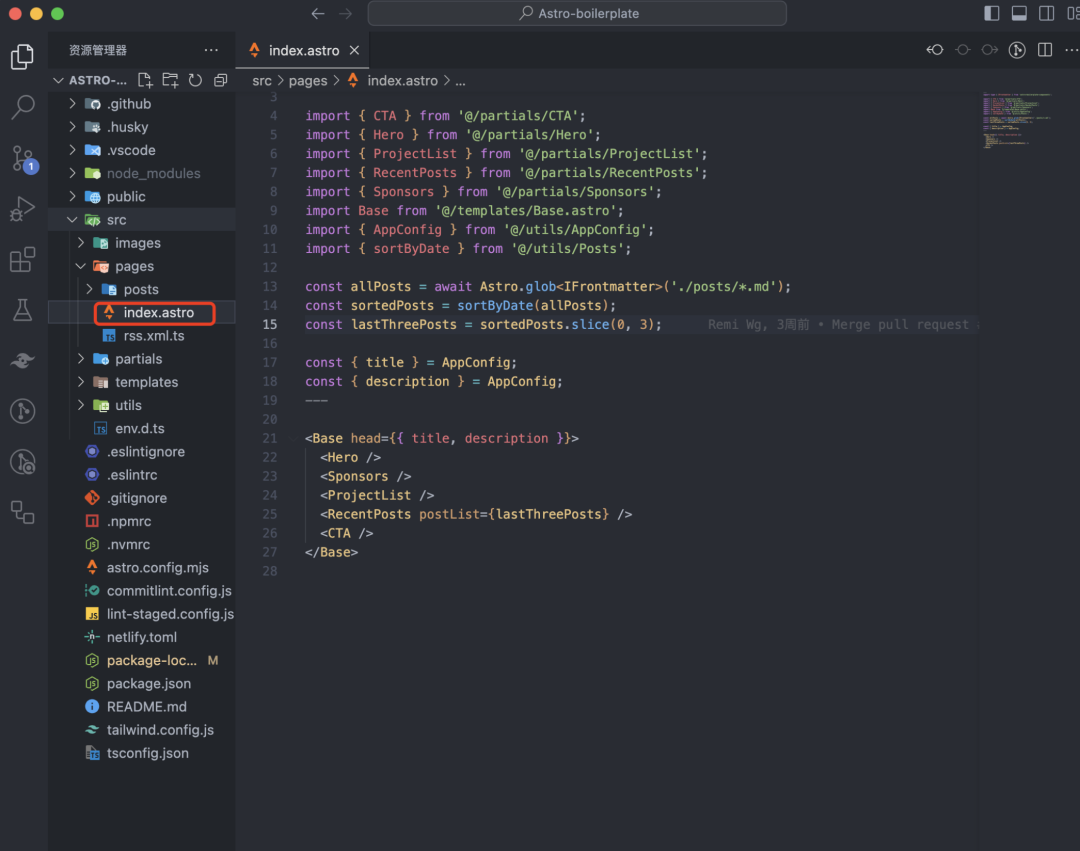The image size is (1080, 851).
Task: Open the Run and Debug view
Action: click(22, 209)
